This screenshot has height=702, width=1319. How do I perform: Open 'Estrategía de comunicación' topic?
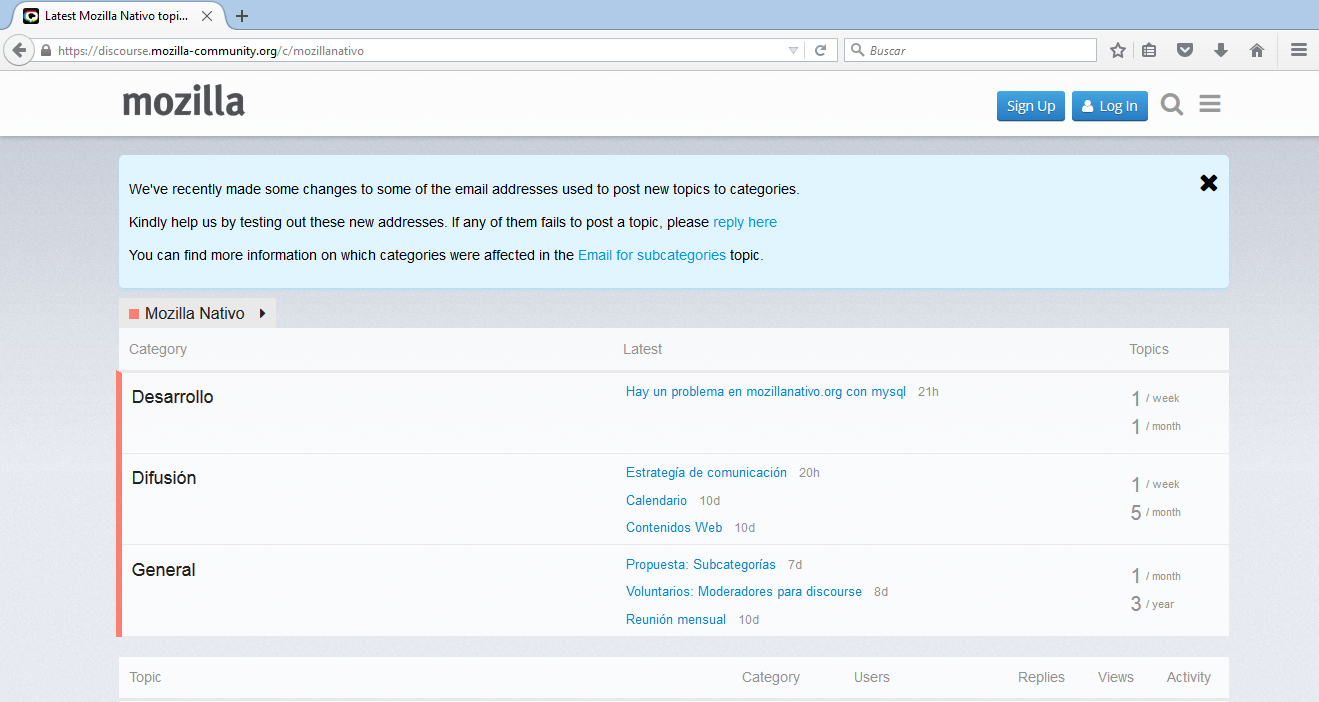[706, 473]
